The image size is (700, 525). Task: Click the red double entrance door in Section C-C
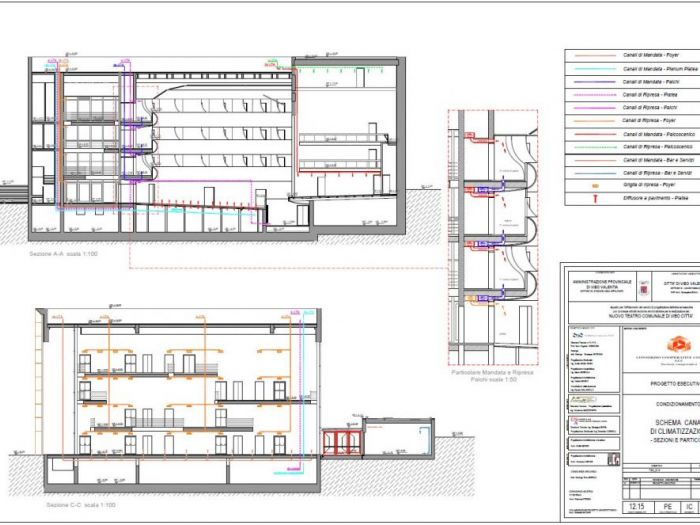coord(342,442)
